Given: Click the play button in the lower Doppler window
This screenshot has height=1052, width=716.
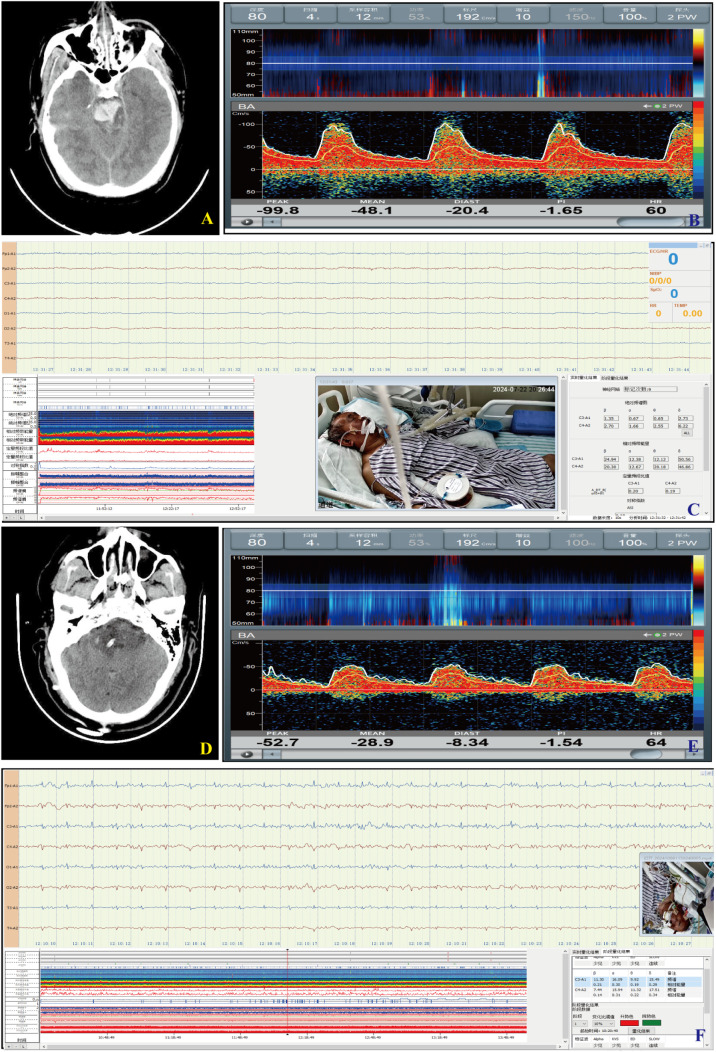Looking at the screenshot, I should [x=247, y=753].
